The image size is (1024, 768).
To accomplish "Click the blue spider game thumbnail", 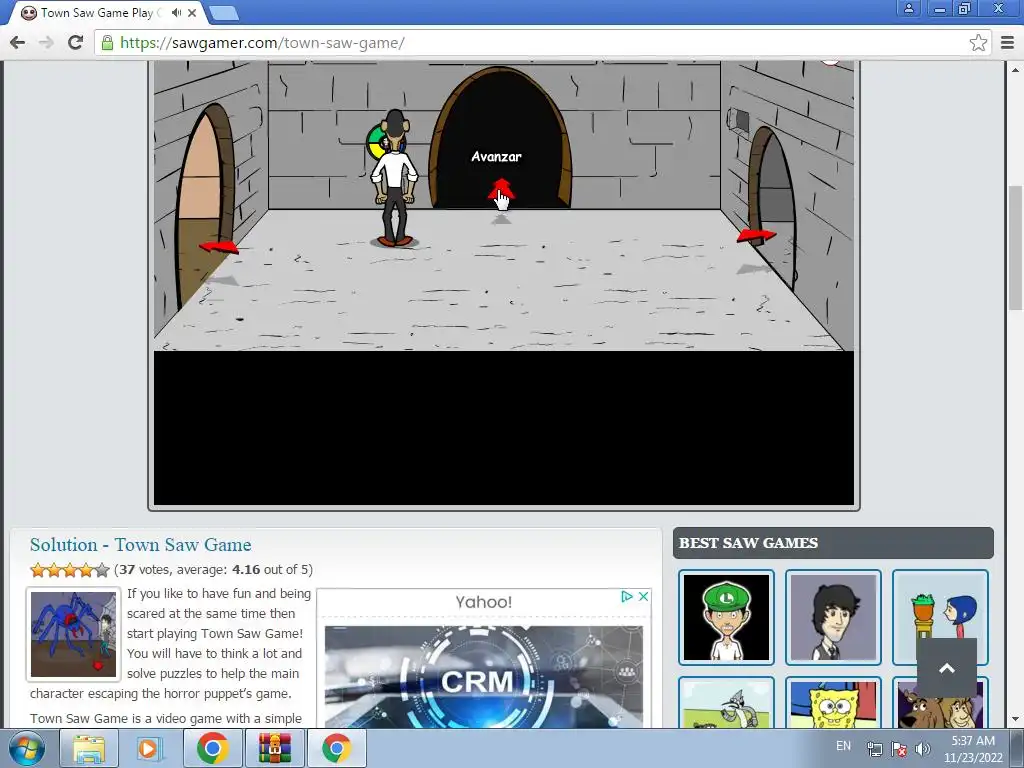I will click(x=74, y=634).
